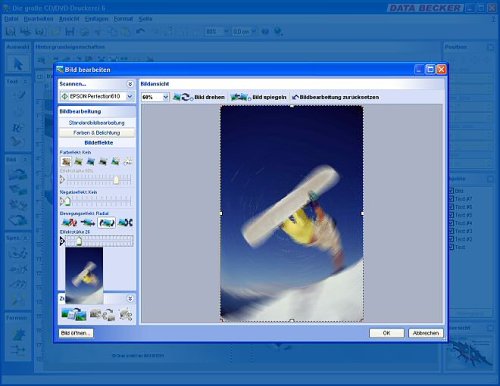Select the fourth Farbeffekt icon

coord(103,162)
